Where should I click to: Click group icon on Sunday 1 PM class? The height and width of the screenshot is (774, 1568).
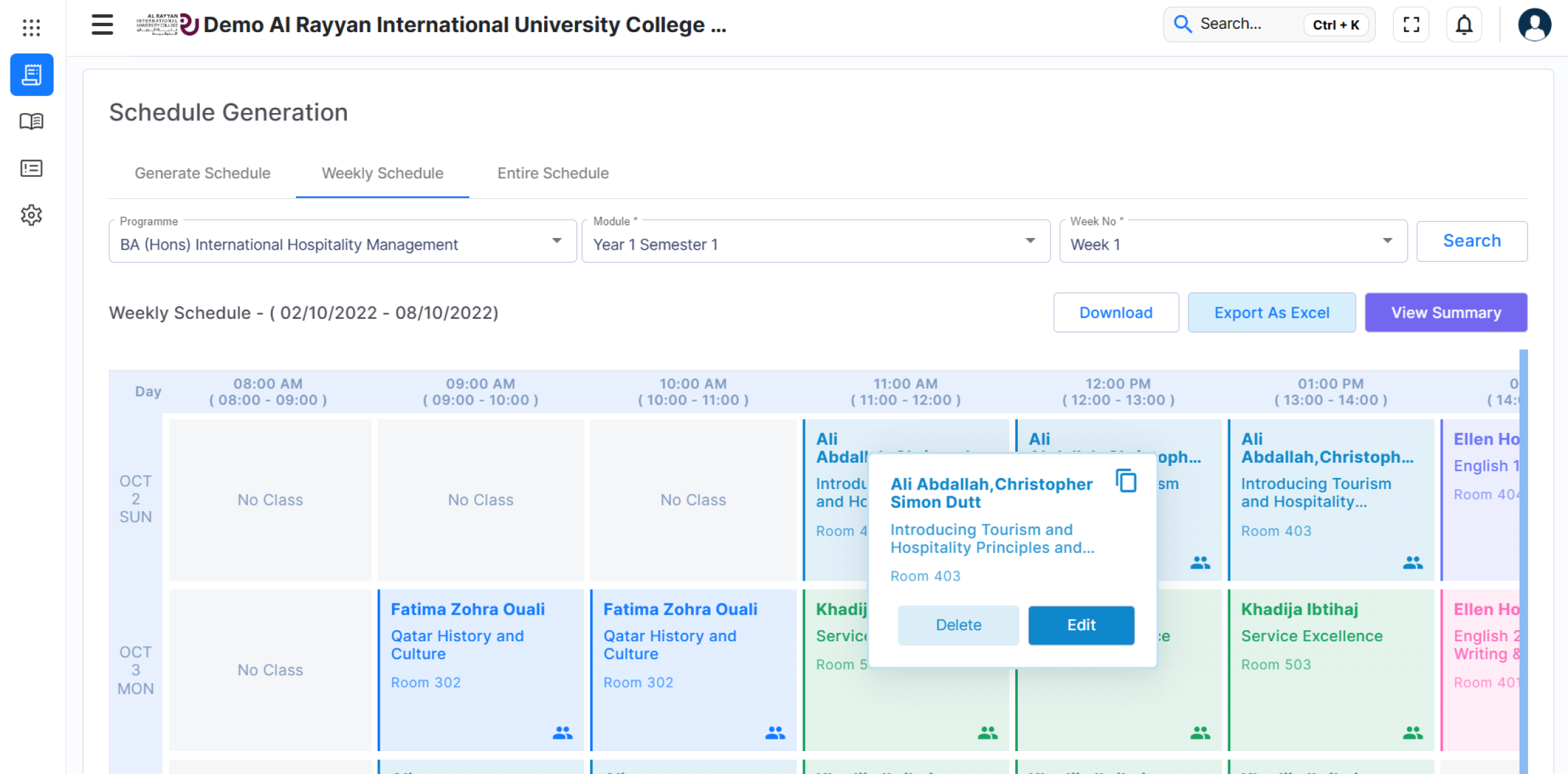click(x=1413, y=562)
